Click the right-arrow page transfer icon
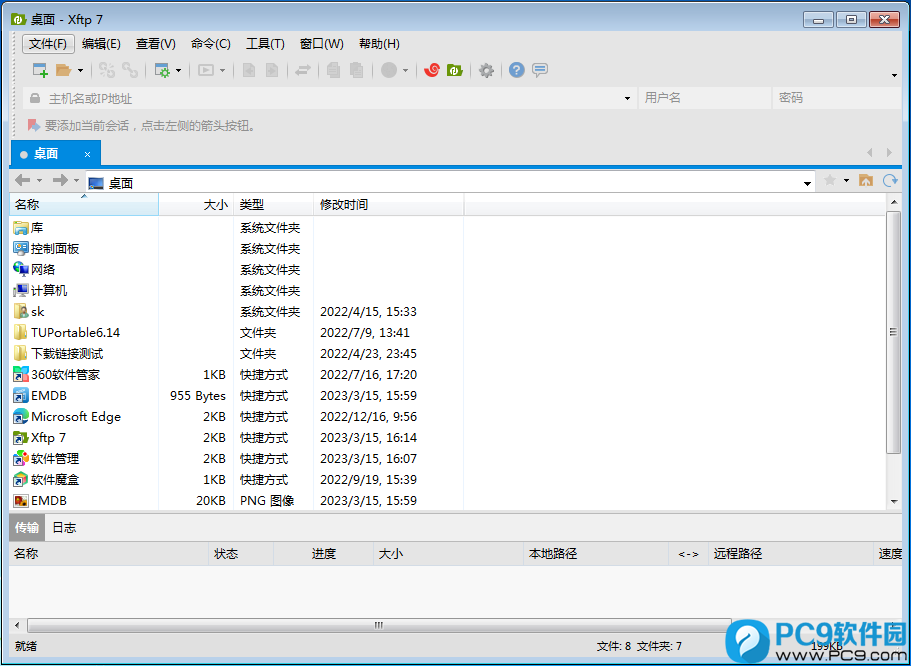911x666 pixels. point(272,70)
